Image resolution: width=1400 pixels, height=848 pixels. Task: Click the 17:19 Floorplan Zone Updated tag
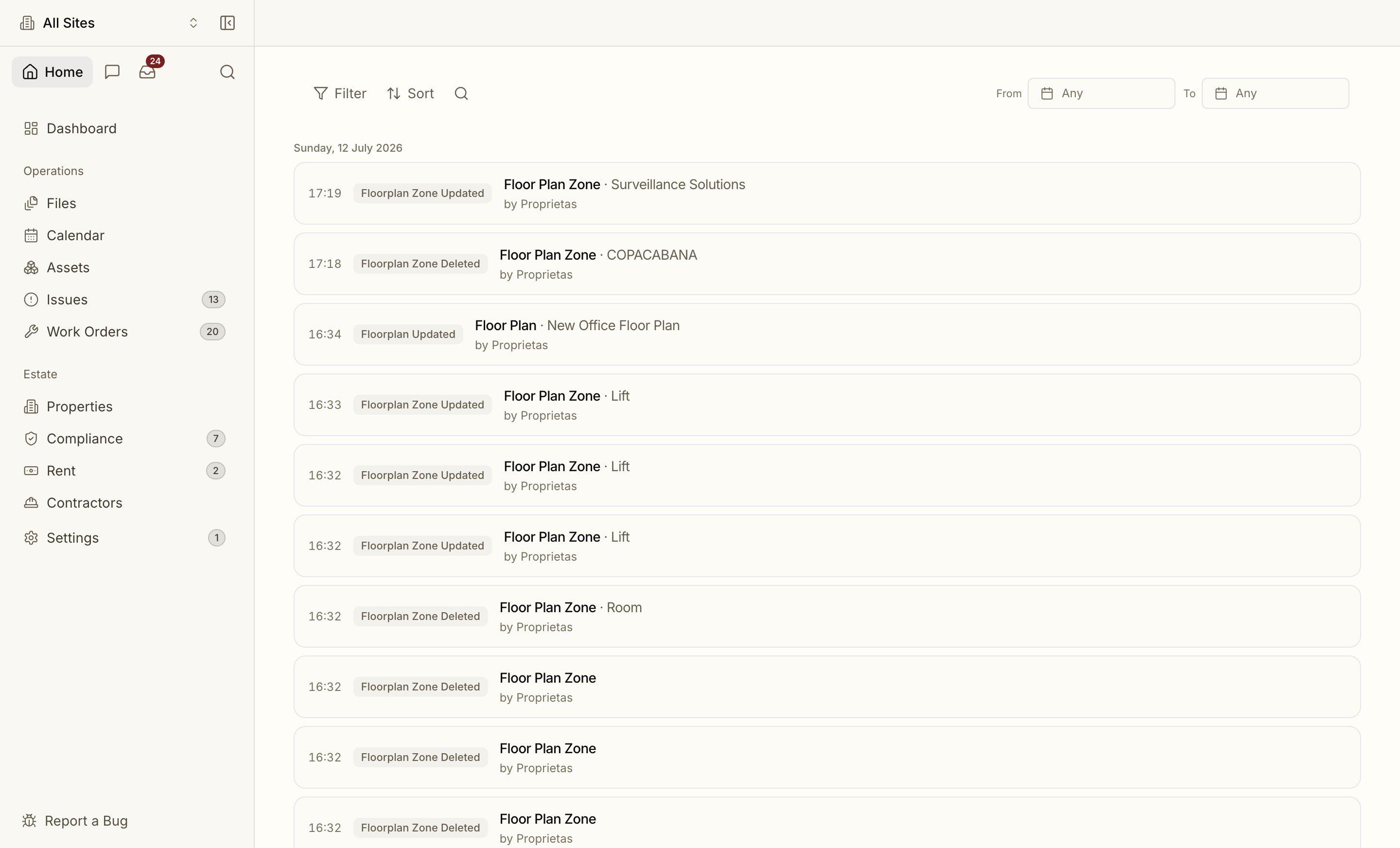(422, 193)
